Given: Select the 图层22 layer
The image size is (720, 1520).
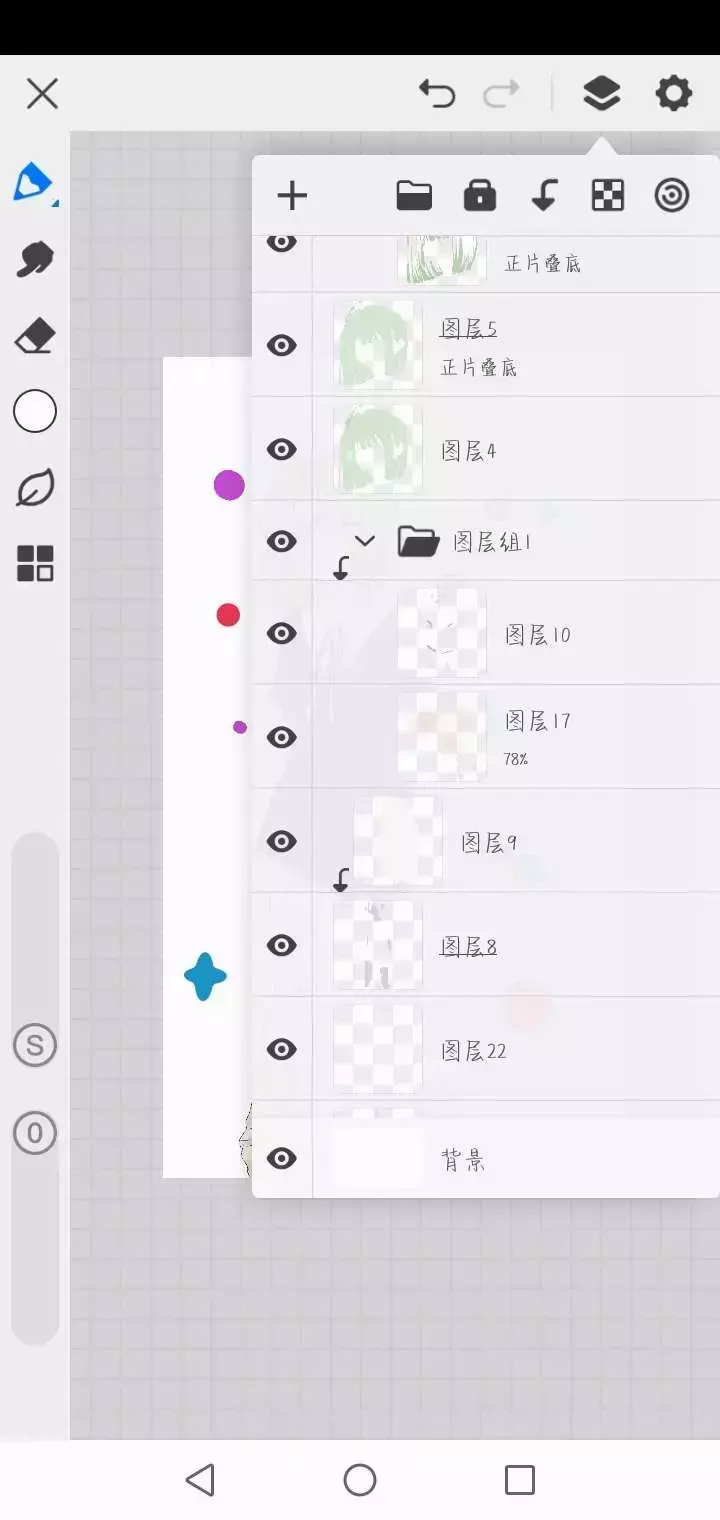Looking at the screenshot, I should tap(486, 1049).
